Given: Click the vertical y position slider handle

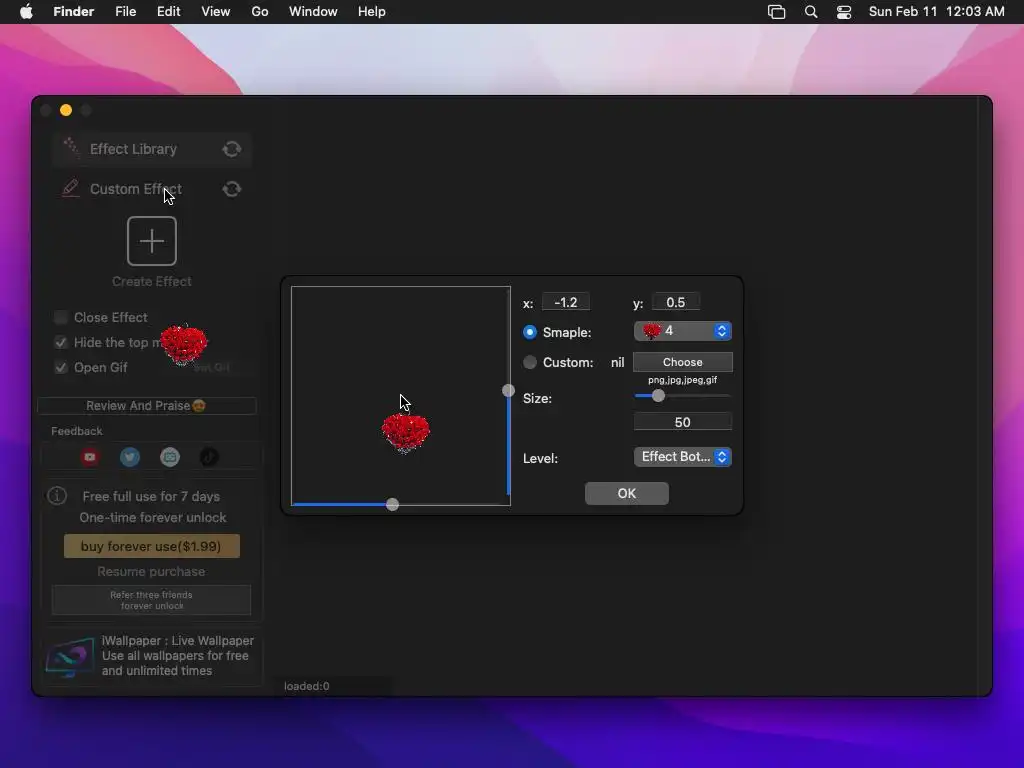Looking at the screenshot, I should pos(508,391).
